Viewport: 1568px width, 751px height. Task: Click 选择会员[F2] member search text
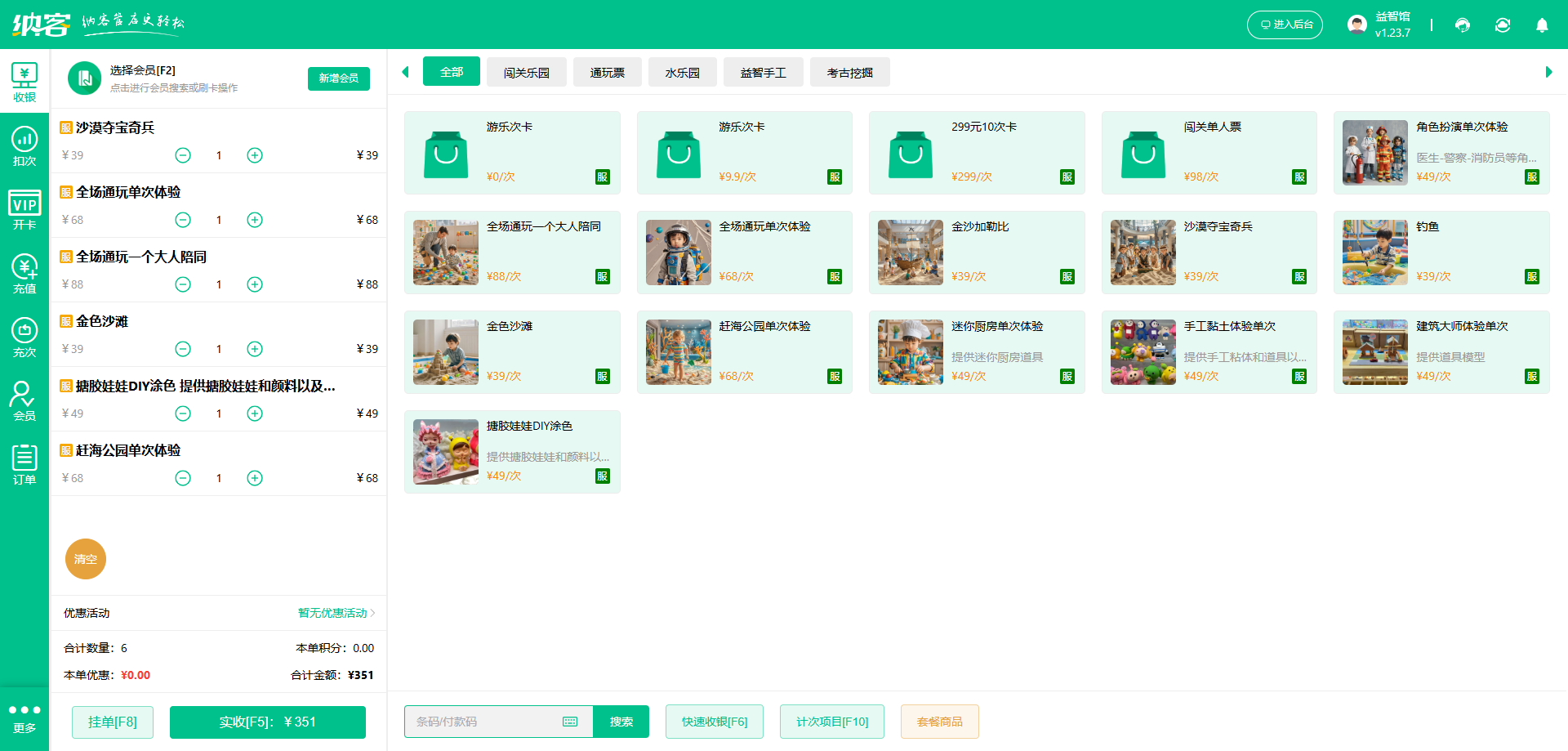coord(143,70)
